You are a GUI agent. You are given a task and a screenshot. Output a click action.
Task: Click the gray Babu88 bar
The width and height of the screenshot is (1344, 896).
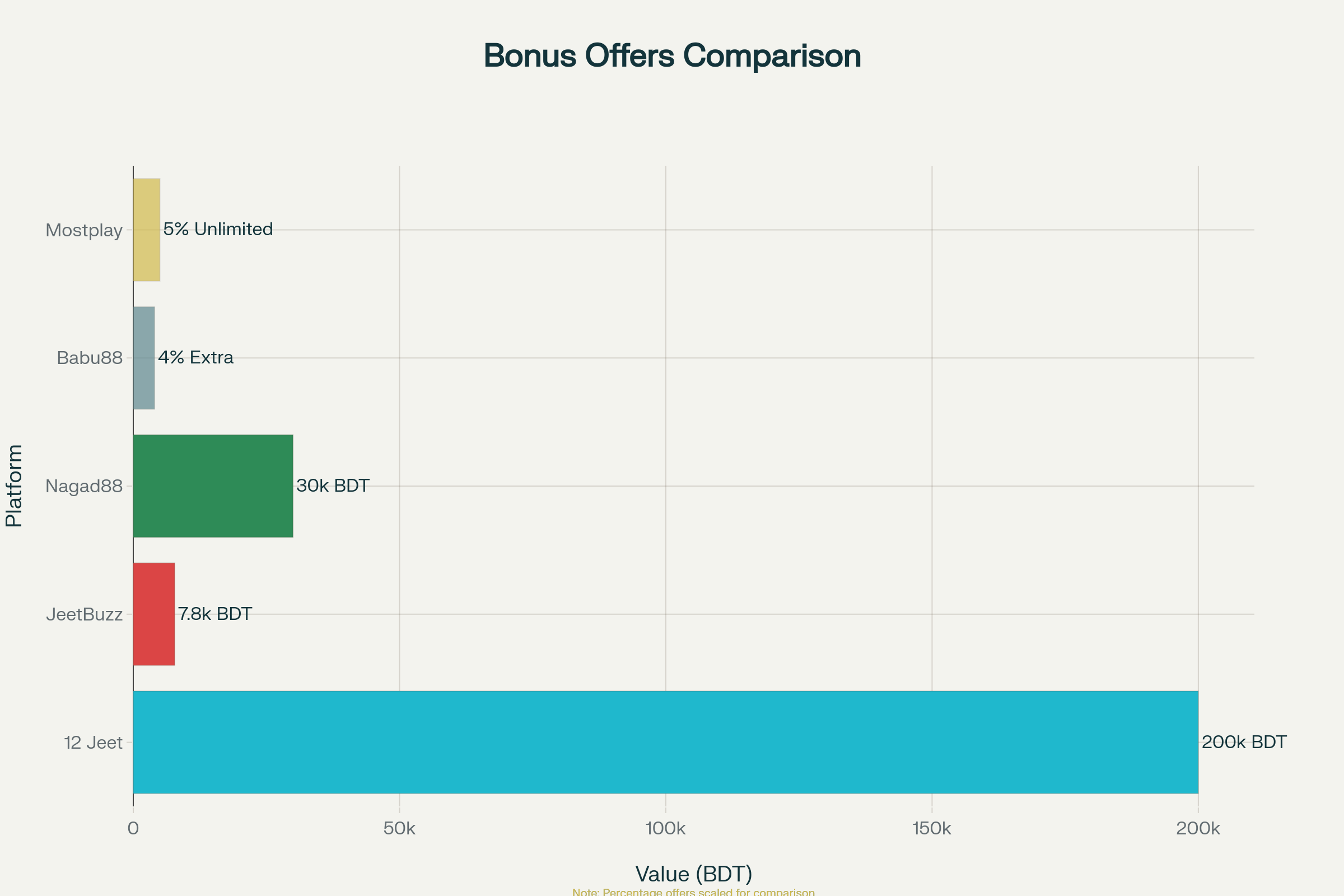143,358
